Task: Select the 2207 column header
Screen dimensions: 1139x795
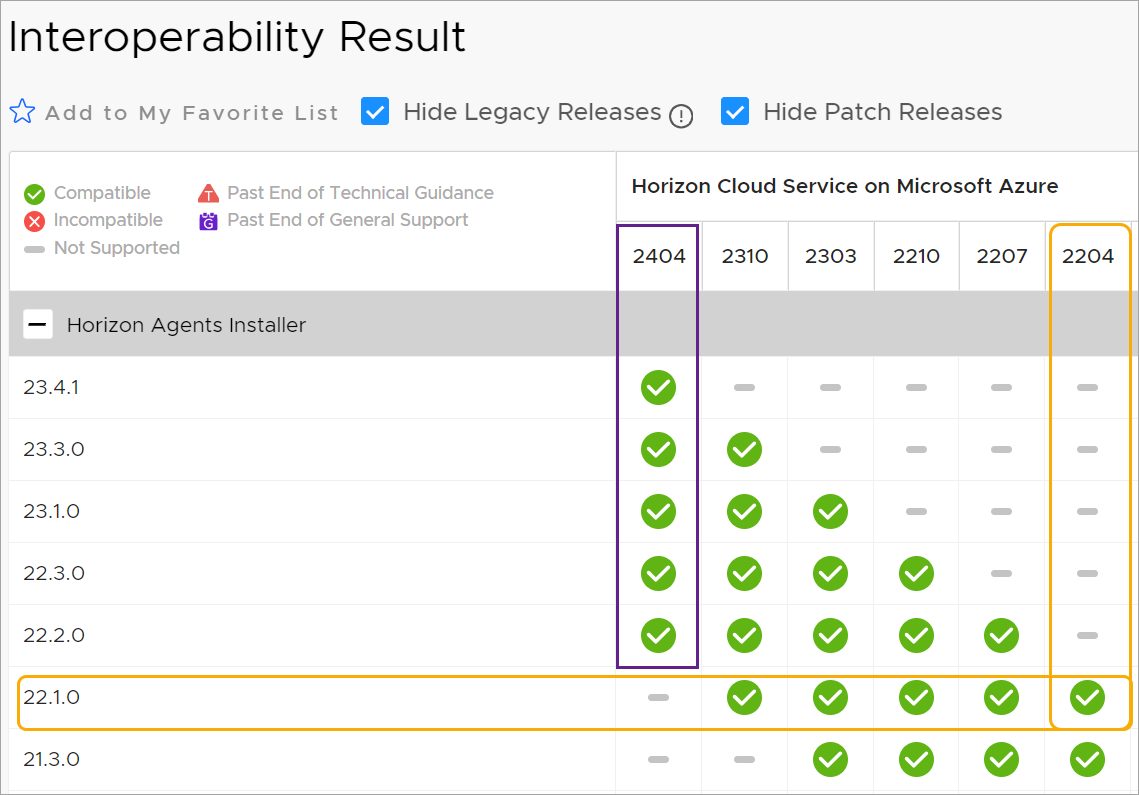Action: (x=1002, y=256)
